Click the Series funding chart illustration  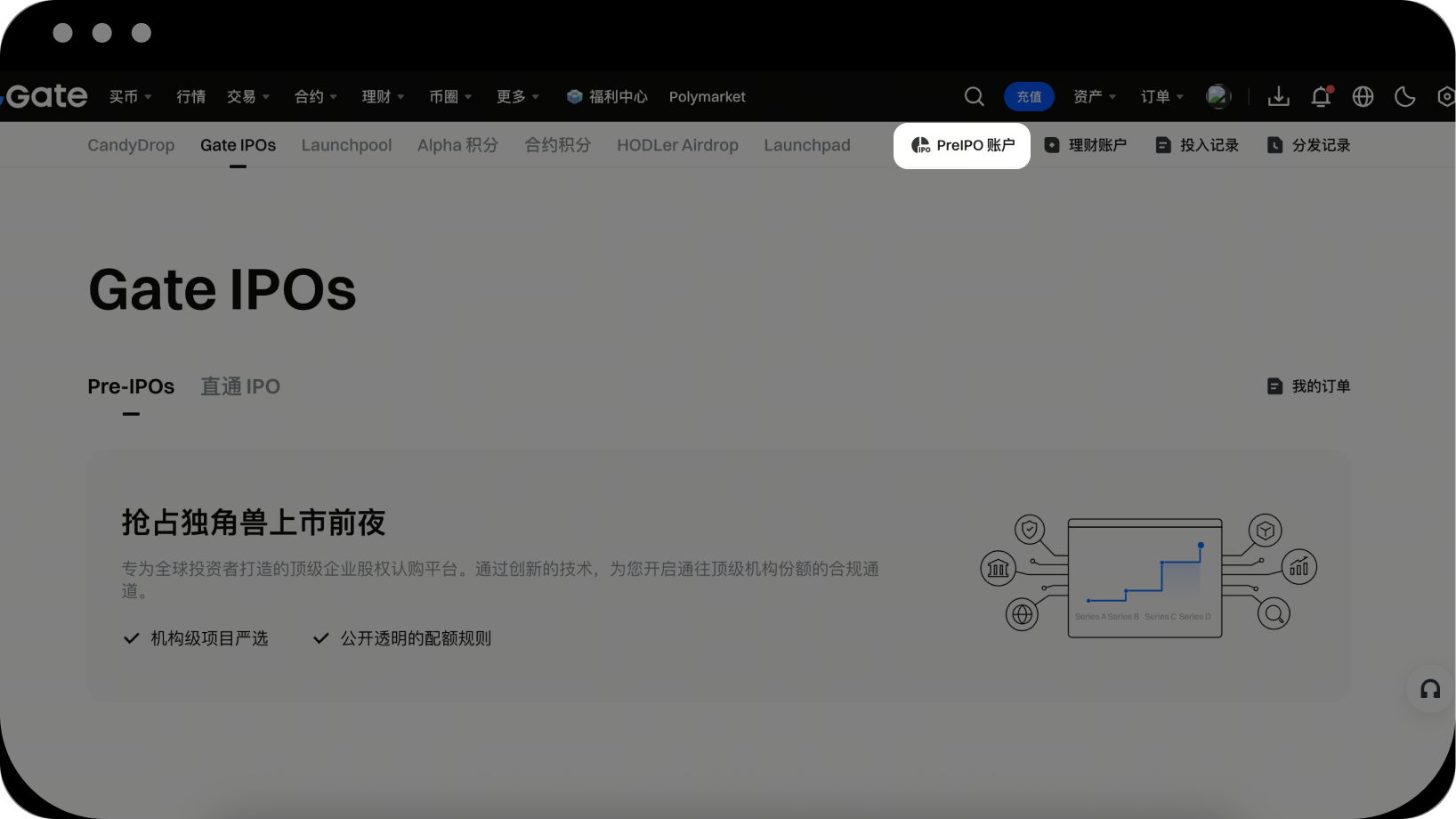(1148, 576)
